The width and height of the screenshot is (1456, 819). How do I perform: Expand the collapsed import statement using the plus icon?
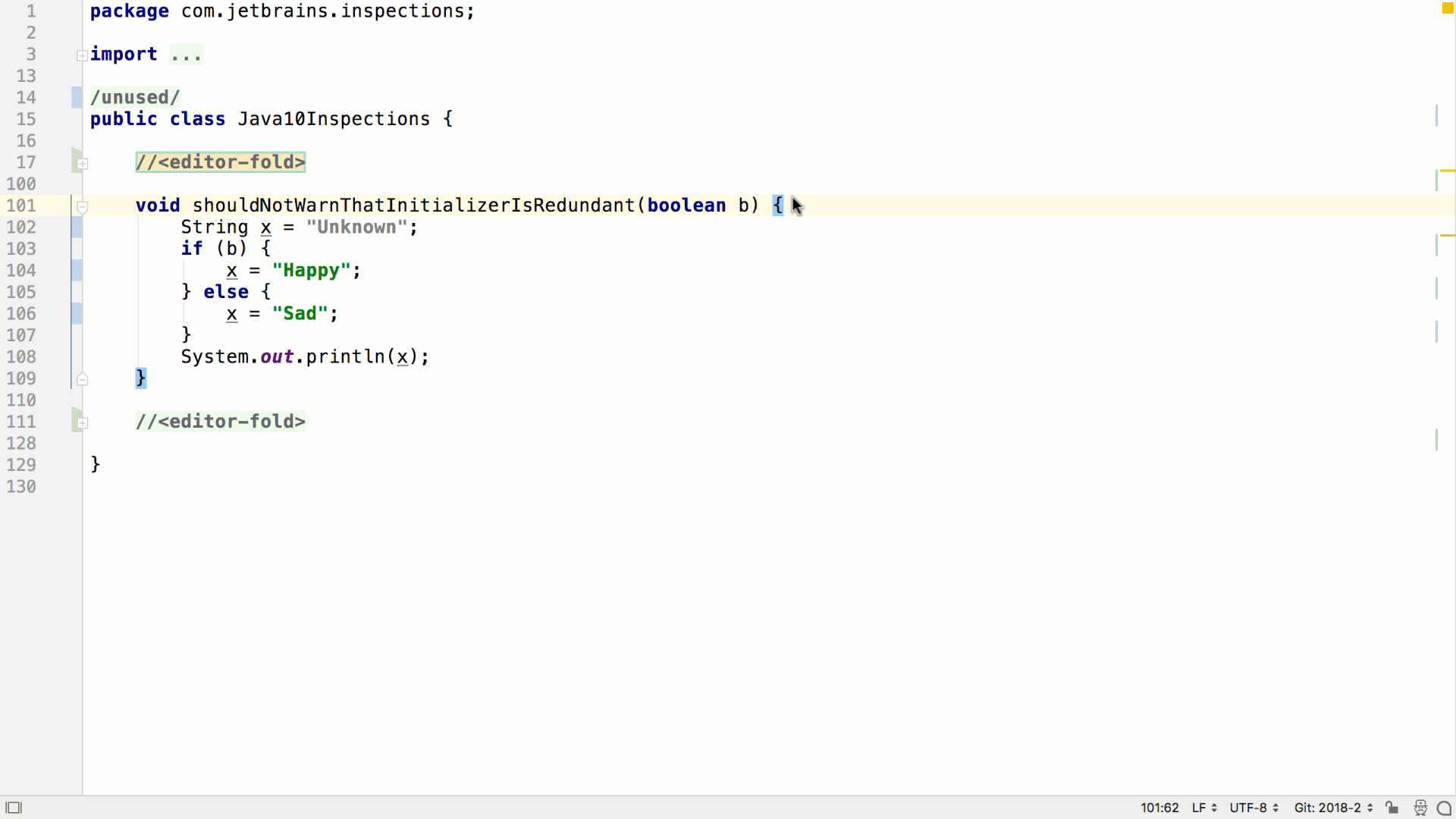coord(82,55)
